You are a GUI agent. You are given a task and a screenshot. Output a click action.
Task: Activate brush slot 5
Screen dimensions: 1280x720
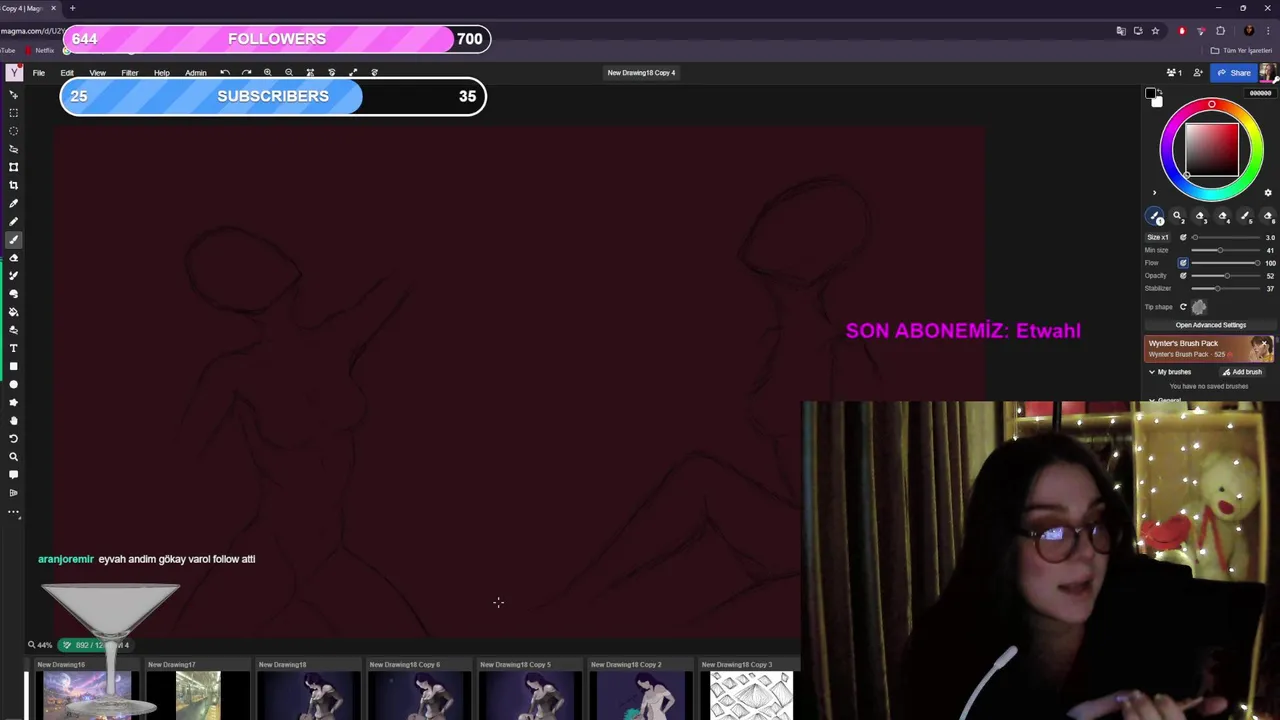tap(1246, 217)
